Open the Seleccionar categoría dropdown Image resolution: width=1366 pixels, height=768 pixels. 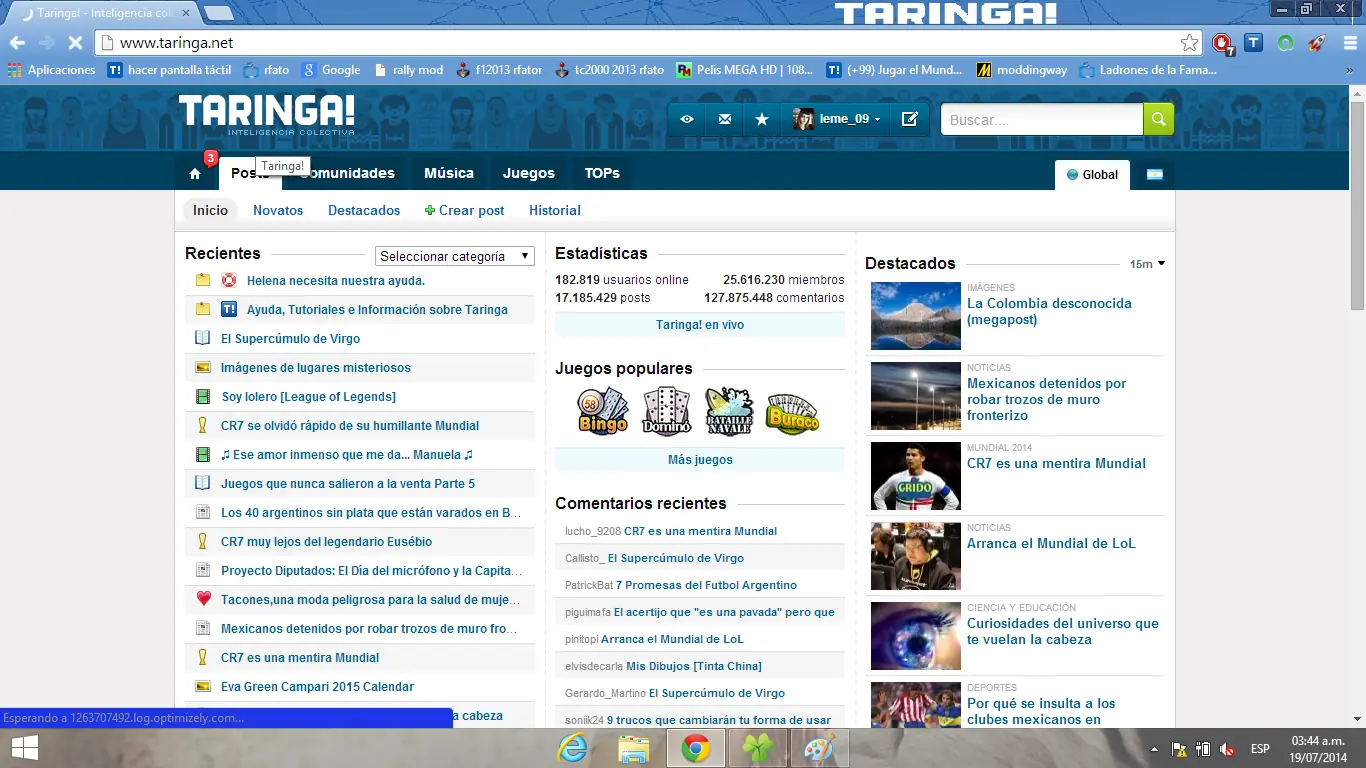pyautogui.click(x=455, y=256)
